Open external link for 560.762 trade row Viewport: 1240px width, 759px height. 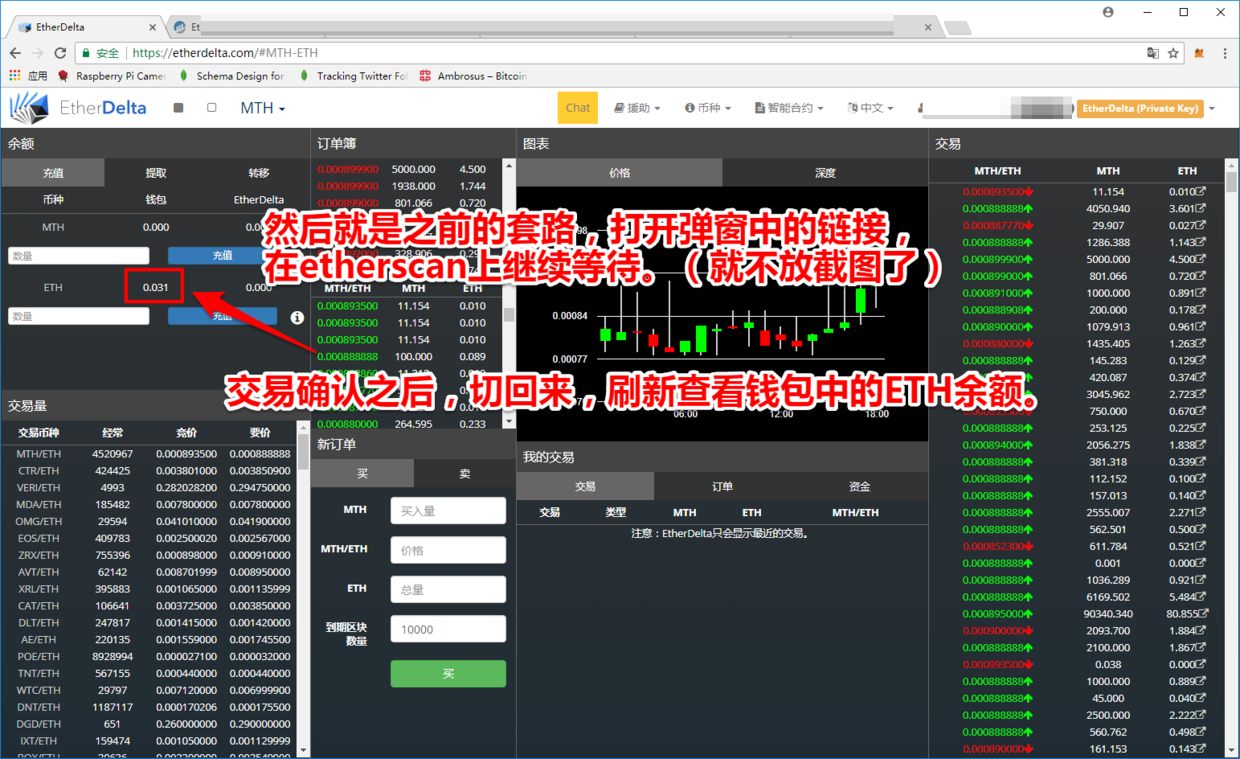tap(1201, 732)
